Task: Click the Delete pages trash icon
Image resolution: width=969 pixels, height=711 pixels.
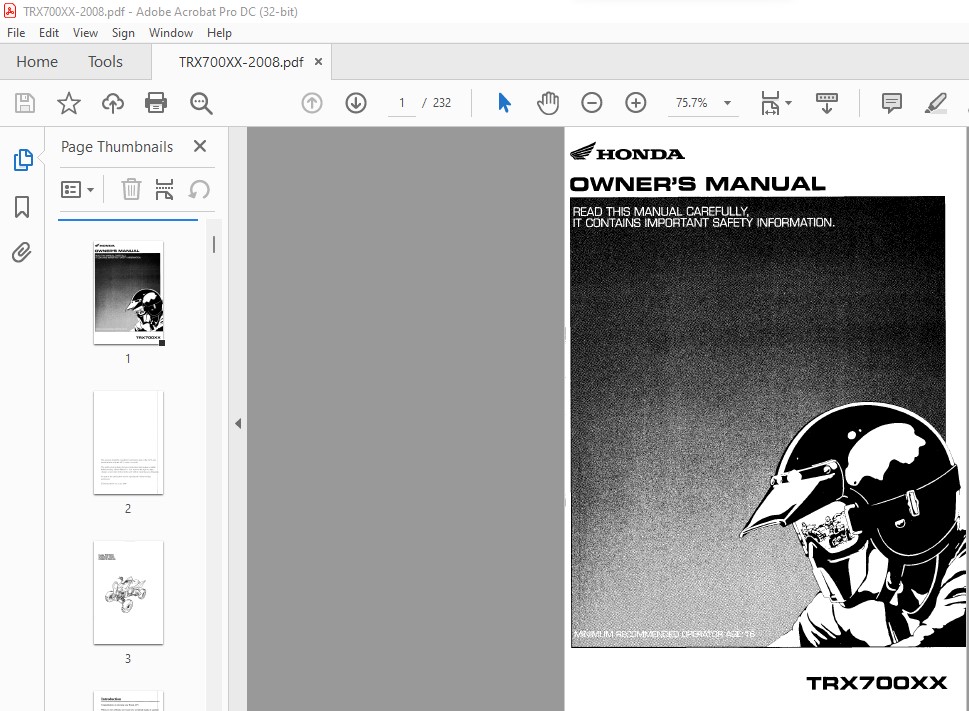Action: click(x=131, y=189)
